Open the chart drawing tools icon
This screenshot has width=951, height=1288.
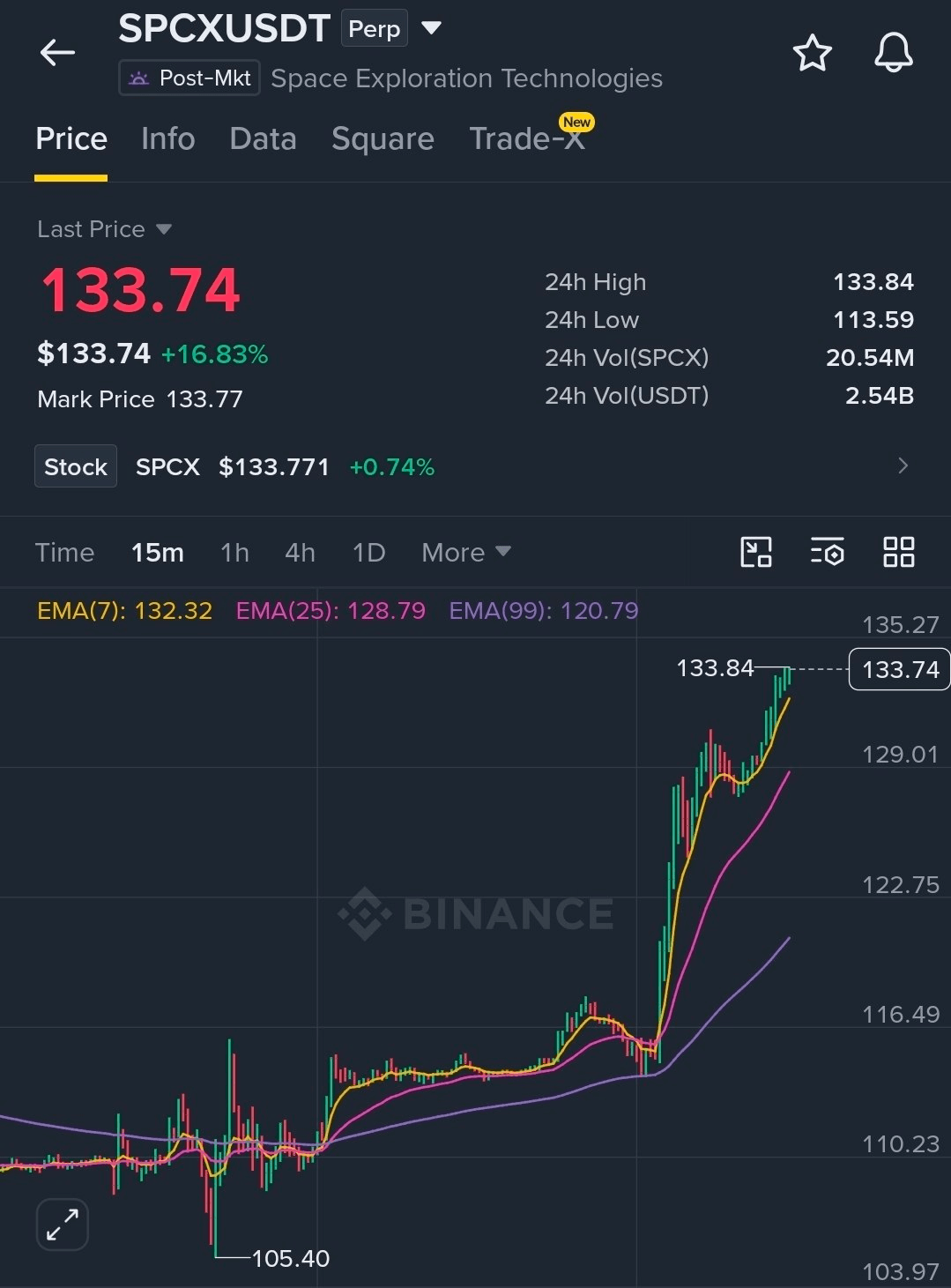pyautogui.click(x=756, y=553)
